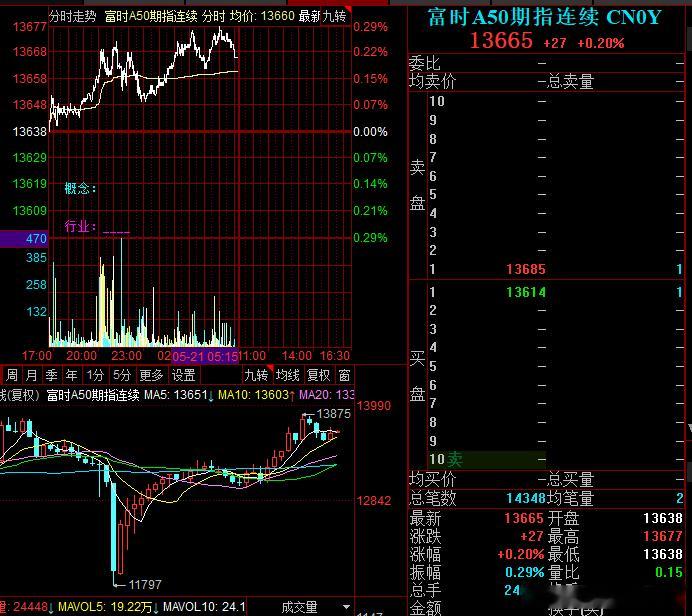This screenshot has height=616, width=692.
Task: Expand the 成交量 indicator dropdown arrow
Action: (x=346, y=607)
